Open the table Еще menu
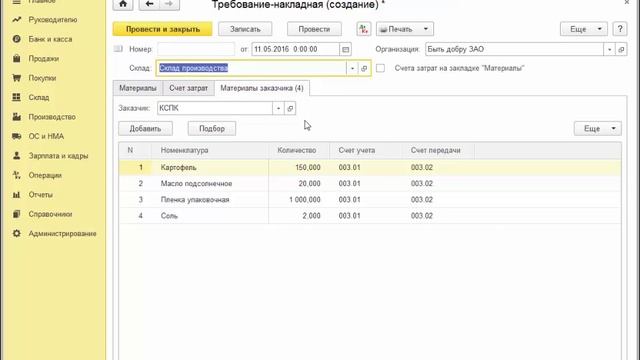Screen dimensions: 640x360 (598, 129)
